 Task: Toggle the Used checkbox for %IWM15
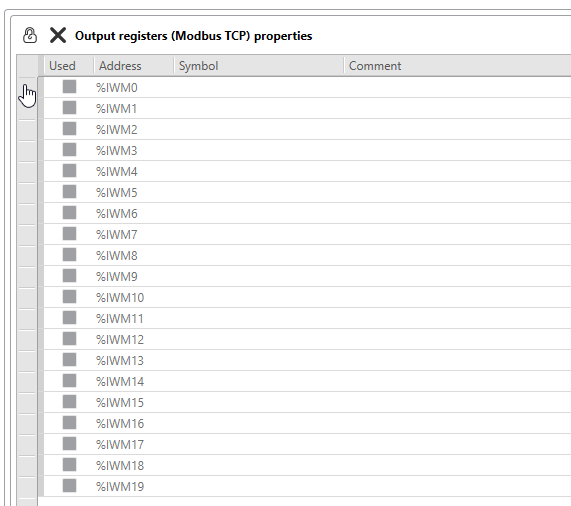tap(69, 402)
